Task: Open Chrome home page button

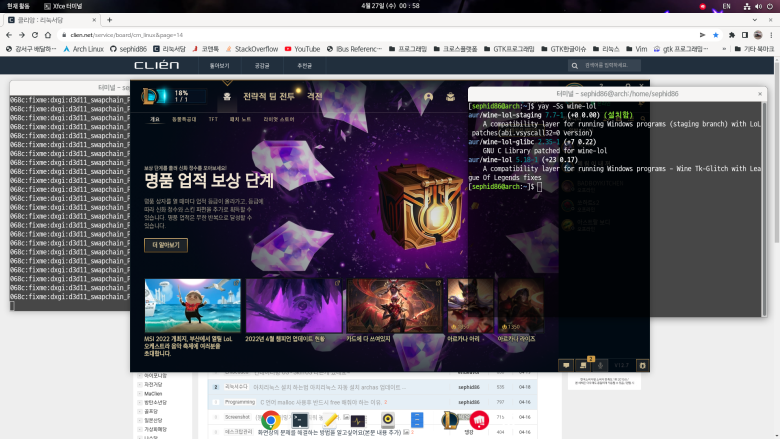Action: 48,35
